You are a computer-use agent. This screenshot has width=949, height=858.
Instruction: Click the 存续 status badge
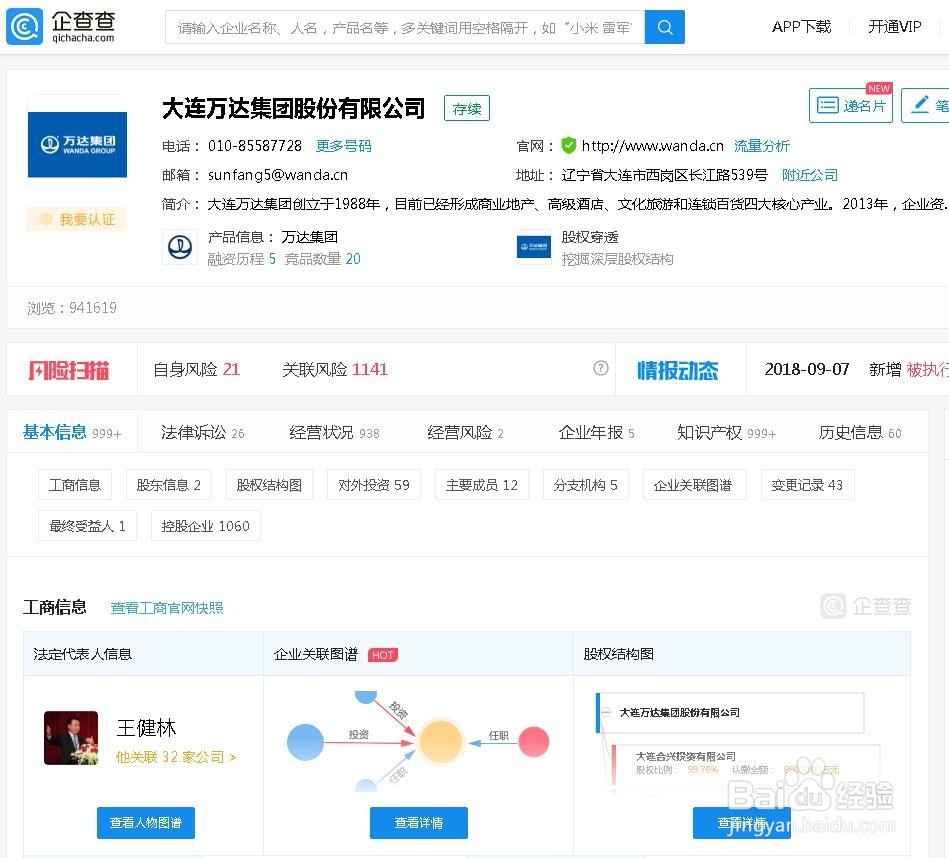(x=467, y=108)
